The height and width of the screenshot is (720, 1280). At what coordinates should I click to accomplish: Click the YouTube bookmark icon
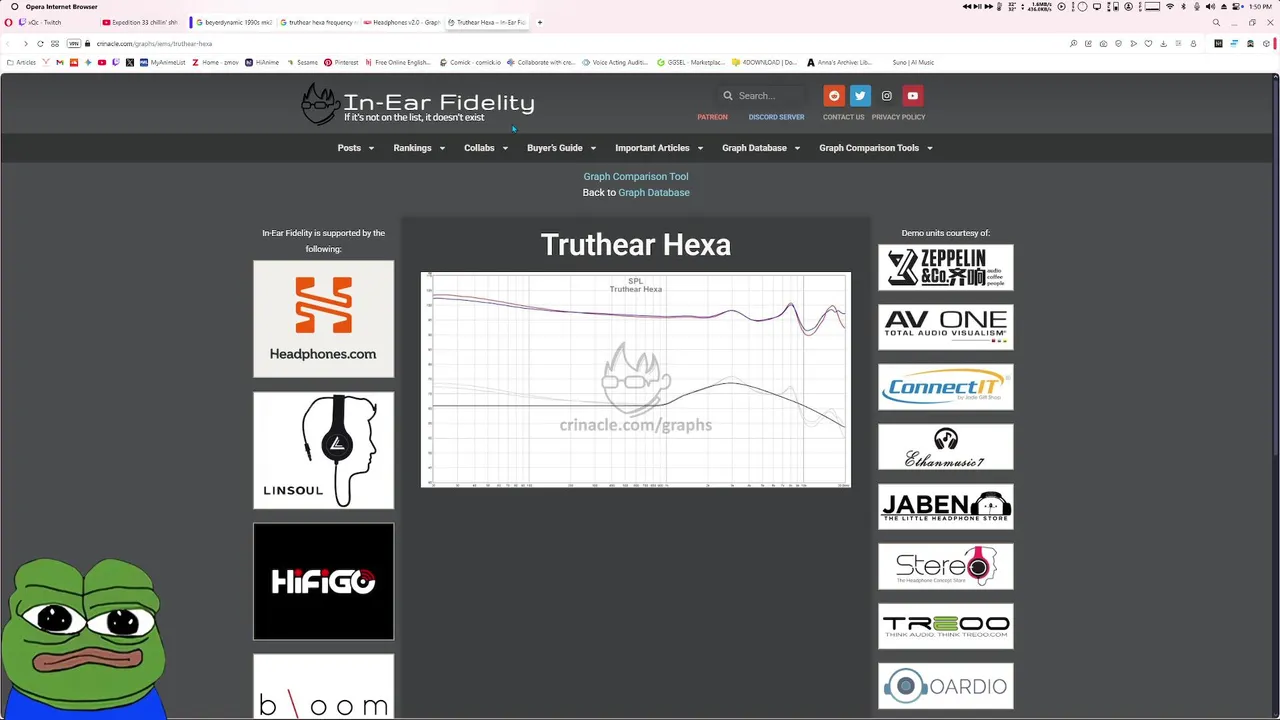click(x=102, y=63)
